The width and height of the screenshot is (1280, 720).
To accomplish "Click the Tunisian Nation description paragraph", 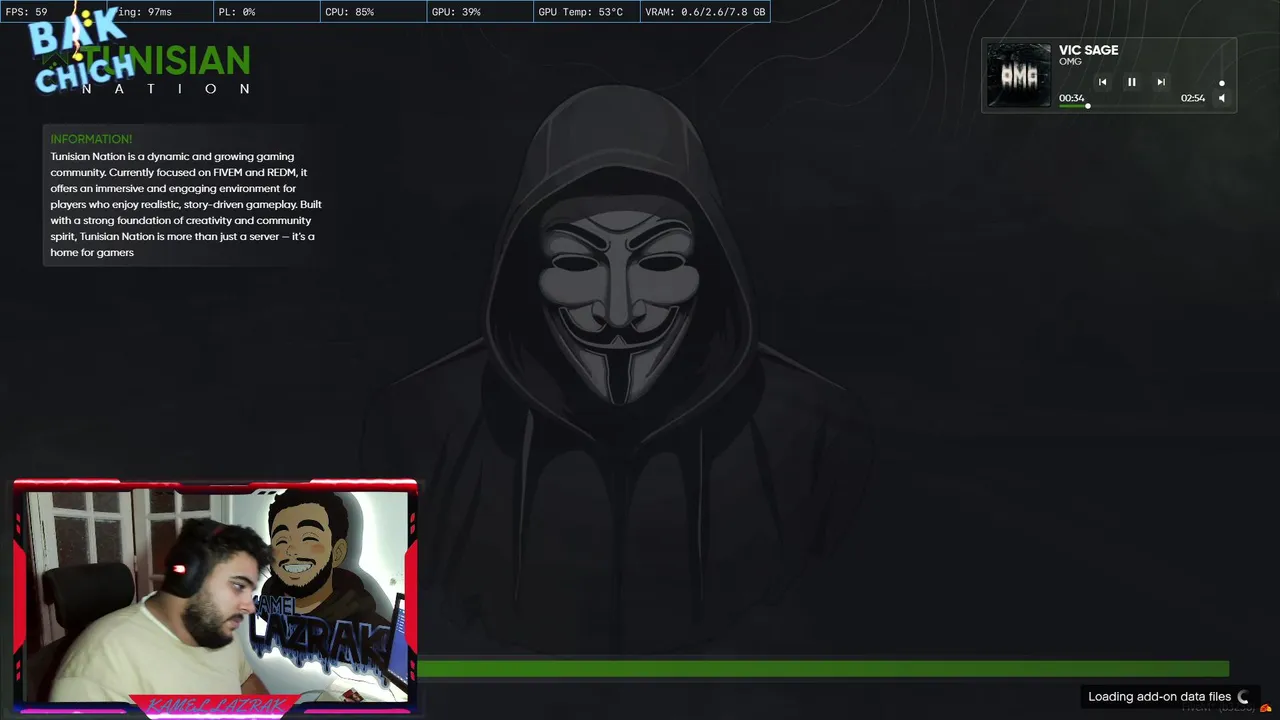I will click(186, 204).
